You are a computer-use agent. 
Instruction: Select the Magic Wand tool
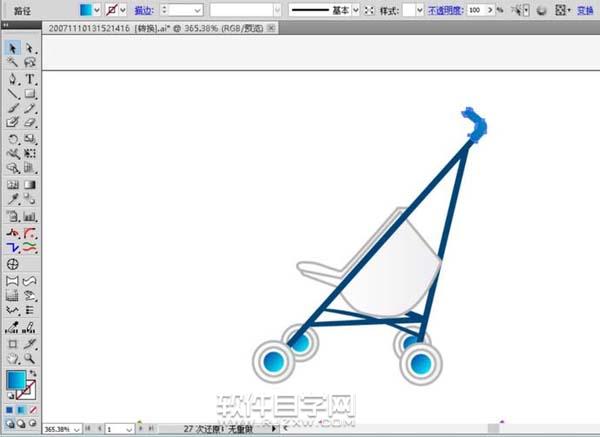coord(13,62)
